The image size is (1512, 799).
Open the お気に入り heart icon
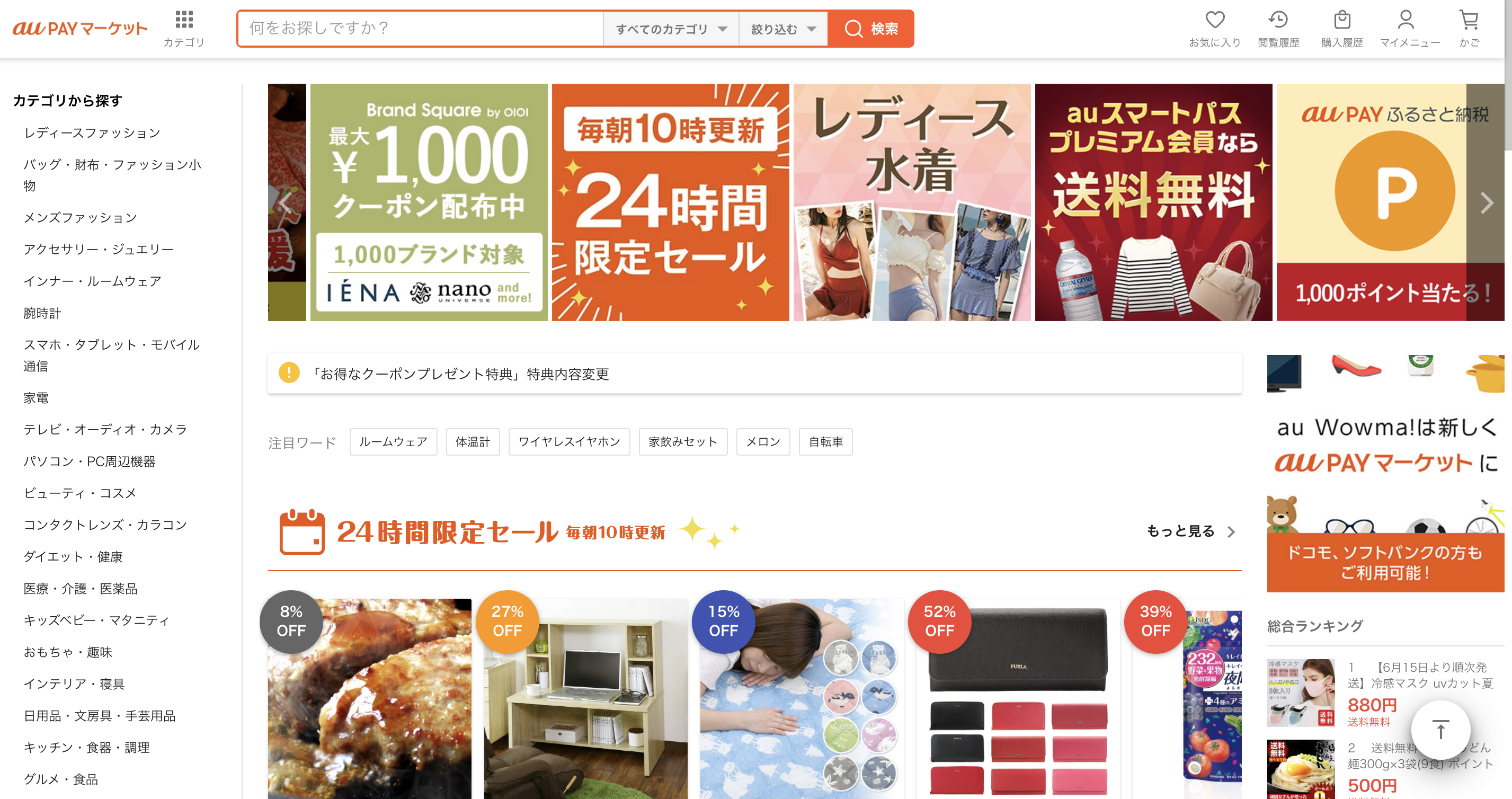1214,28
